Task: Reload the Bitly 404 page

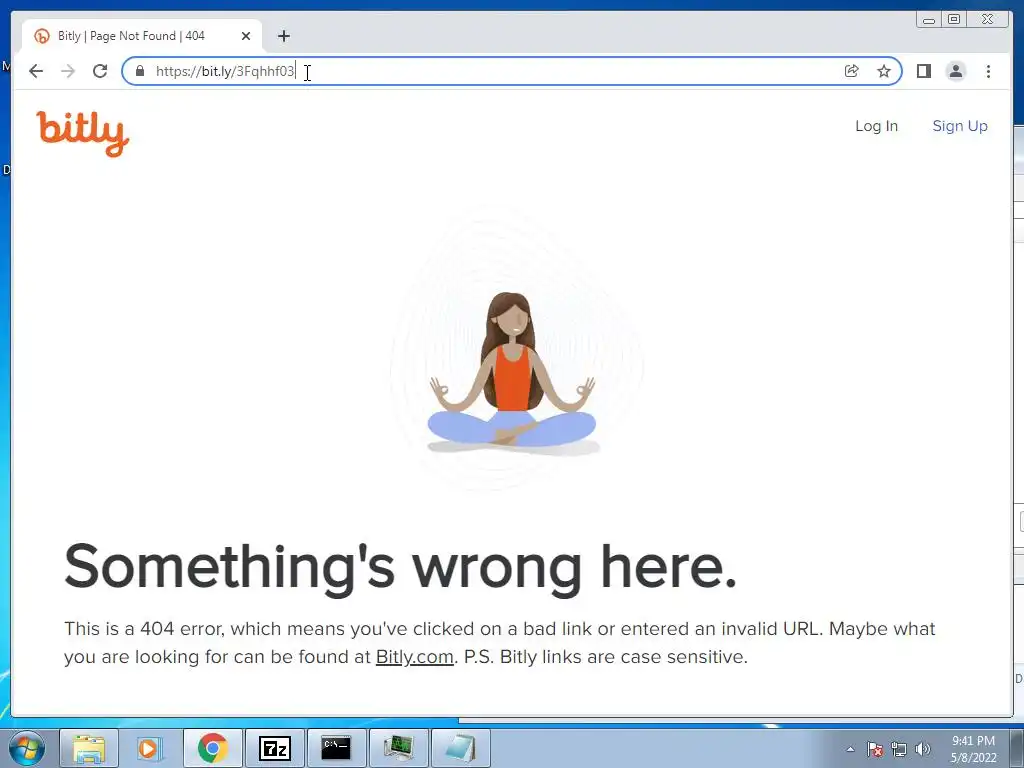Action: [100, 71]
